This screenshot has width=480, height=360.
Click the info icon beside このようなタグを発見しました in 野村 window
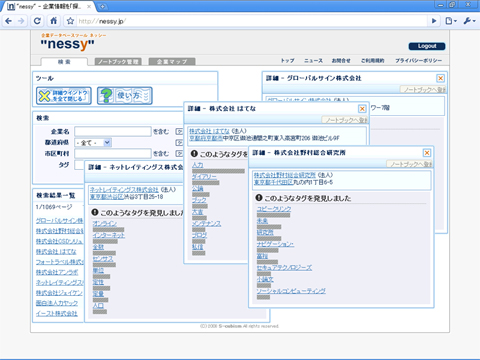[x=259, y=198]
